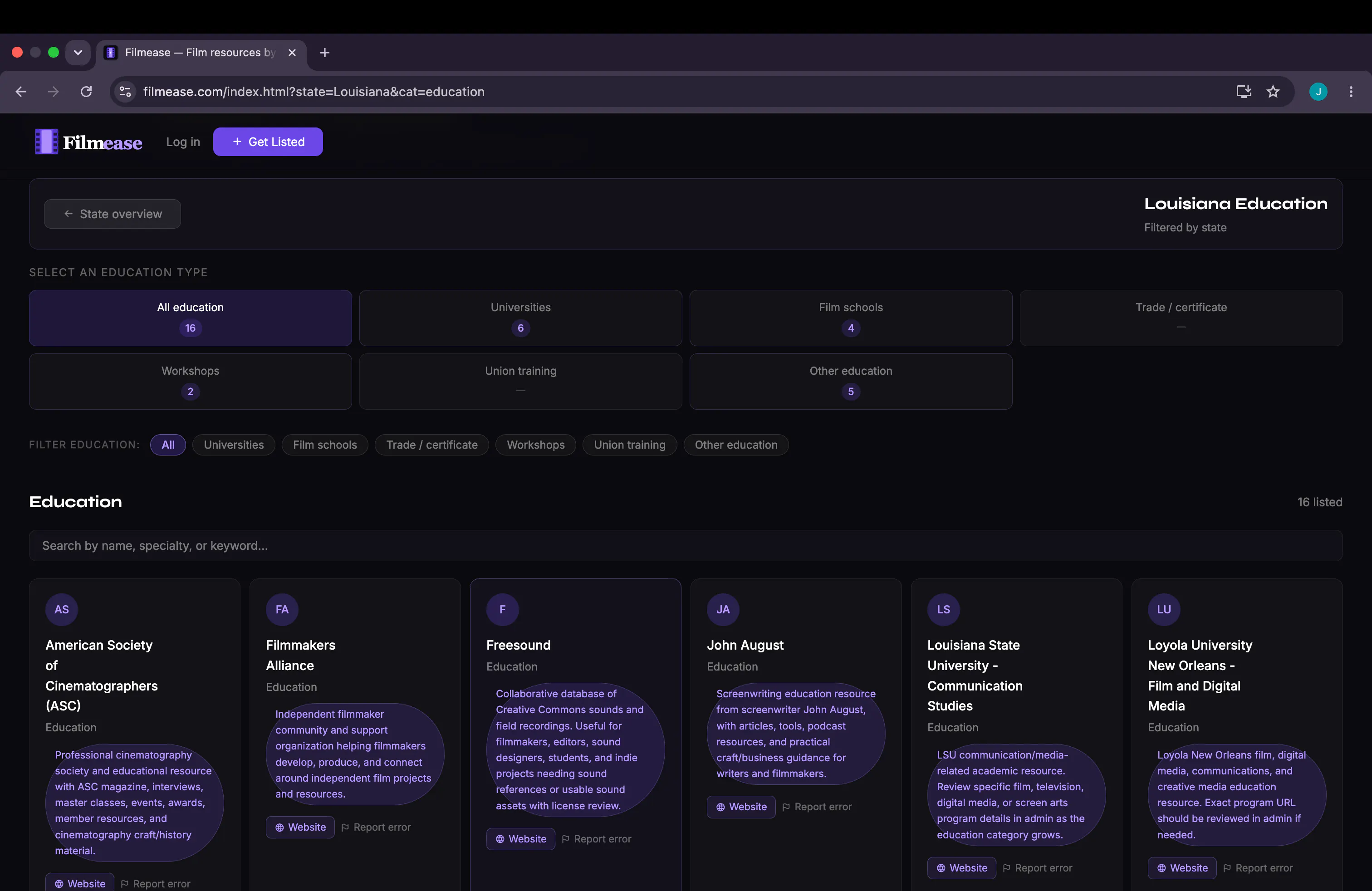The width and height of the screenshot is (1372, 891).
Task: Open Website for Filmmakers Alliance
Action: pos(300,827)
